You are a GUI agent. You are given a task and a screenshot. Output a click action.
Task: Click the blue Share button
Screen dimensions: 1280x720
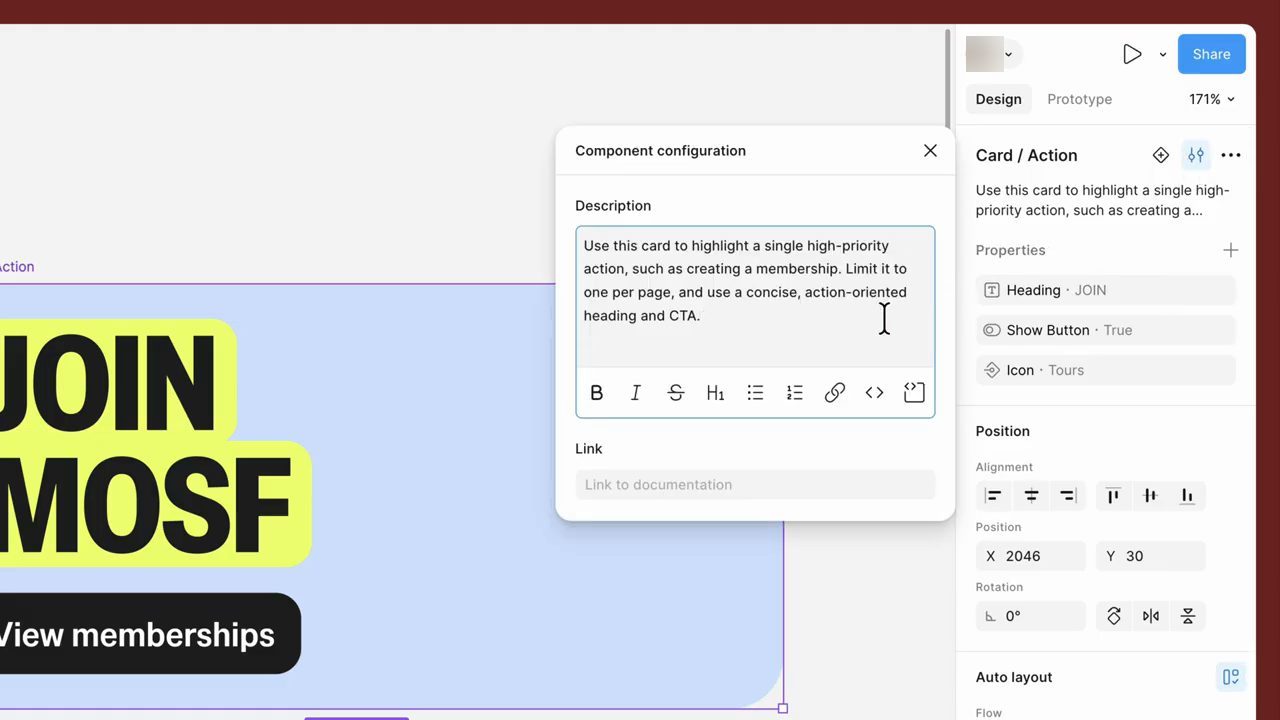point(1212,54)
